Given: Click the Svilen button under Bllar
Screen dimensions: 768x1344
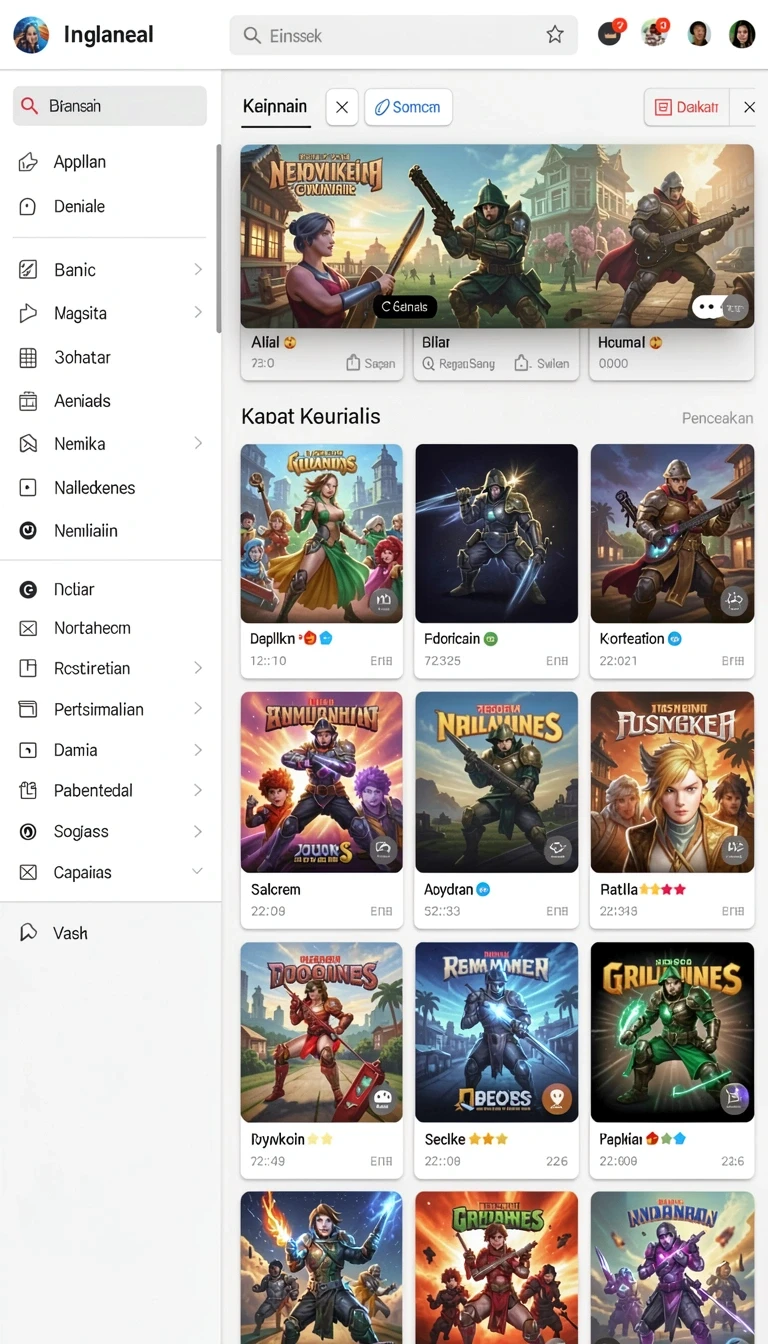Looking at the screenshot, I should click(x=542, y=364).
